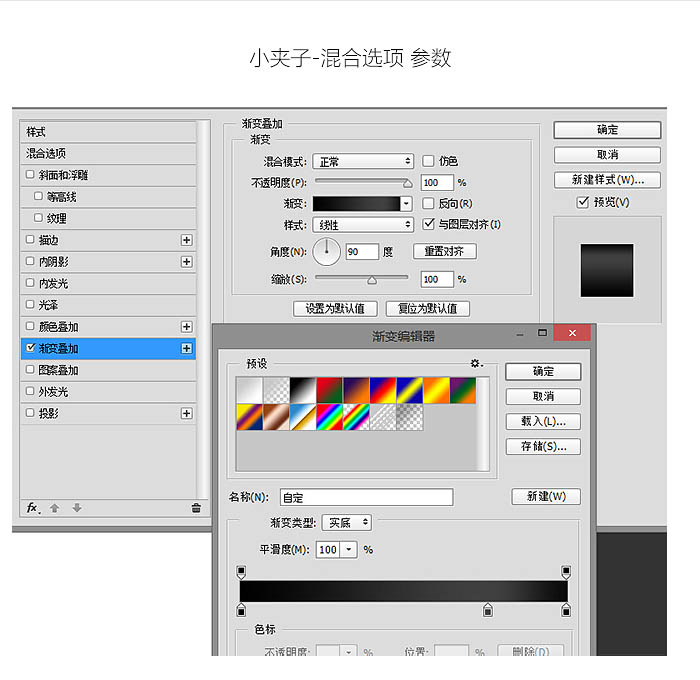This screenshot has height=680, width=700.
Task: Toggle the 与图层对齐 checkbox
Action: pos(428,224)
